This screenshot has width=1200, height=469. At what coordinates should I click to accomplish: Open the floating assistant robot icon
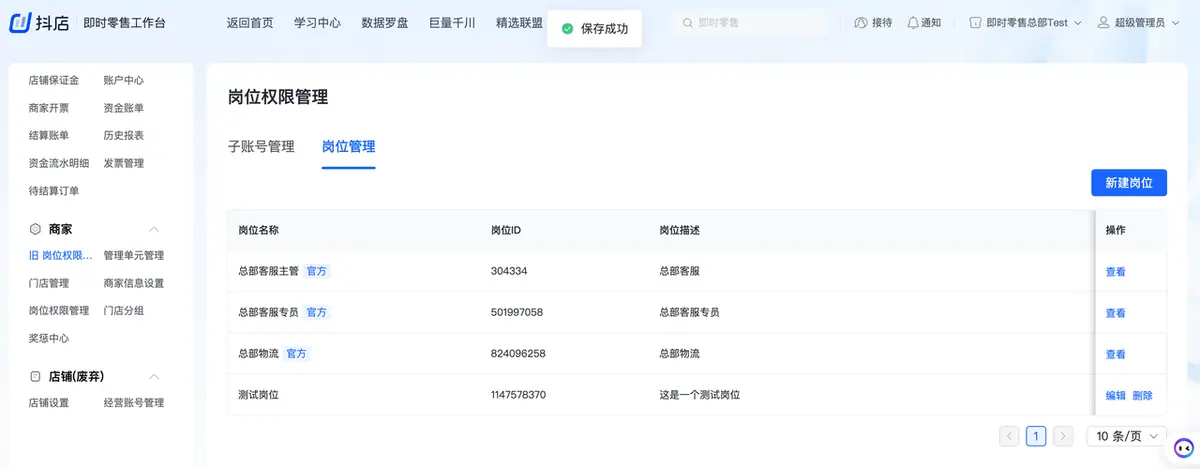(x=1183, y=447)
